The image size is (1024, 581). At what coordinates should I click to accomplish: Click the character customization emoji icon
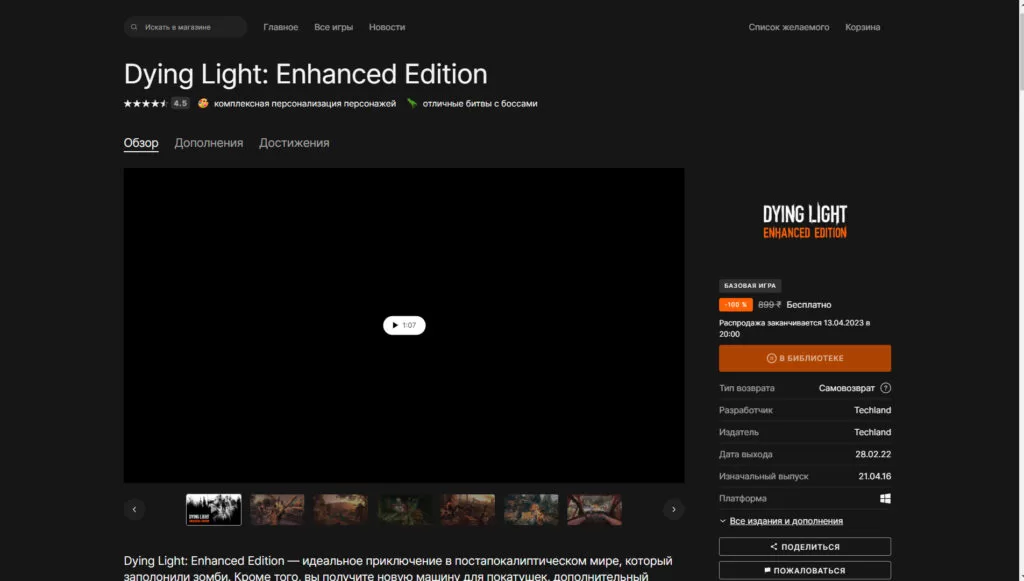click(203, 103)
